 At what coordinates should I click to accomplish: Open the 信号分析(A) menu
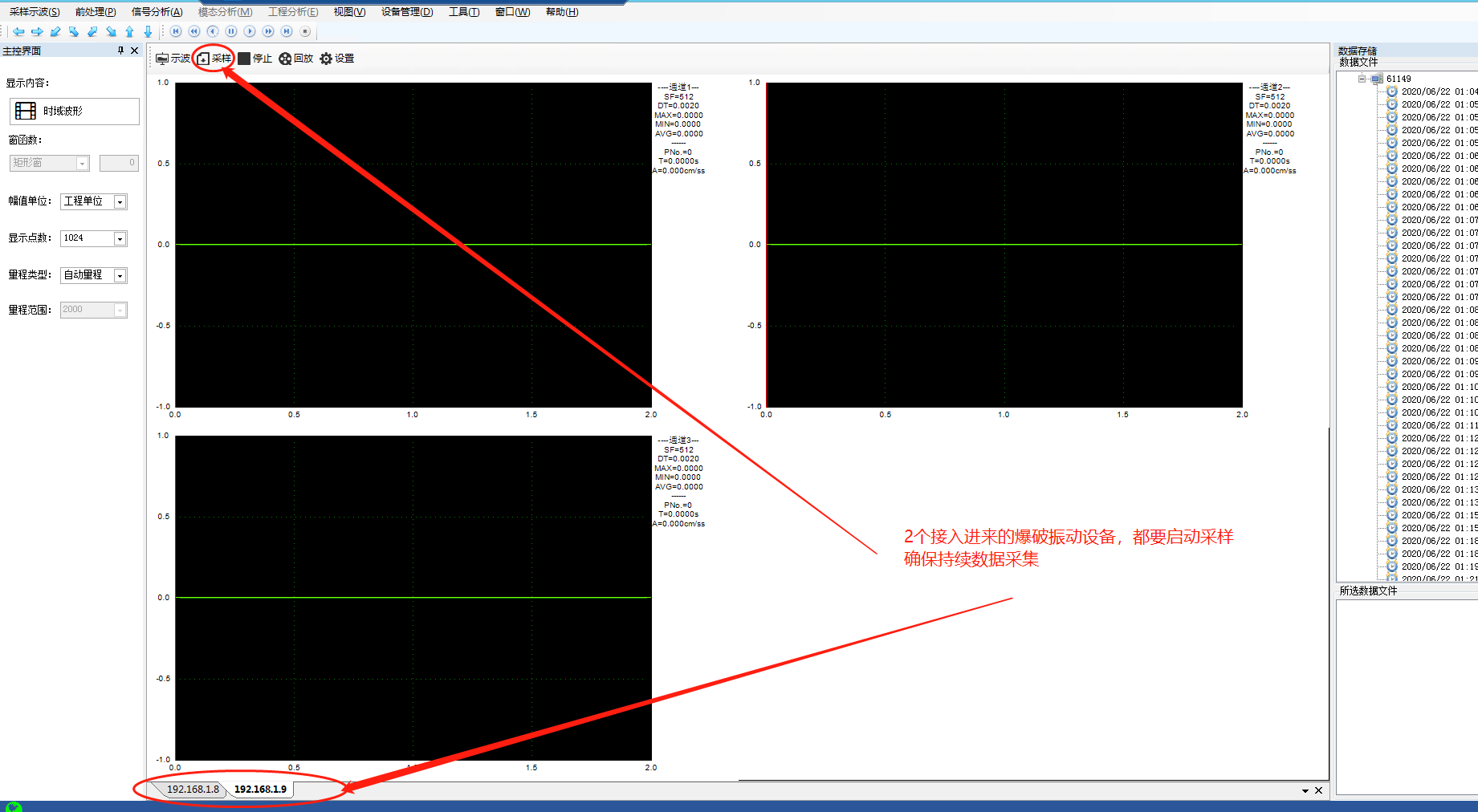coord(157,12)
